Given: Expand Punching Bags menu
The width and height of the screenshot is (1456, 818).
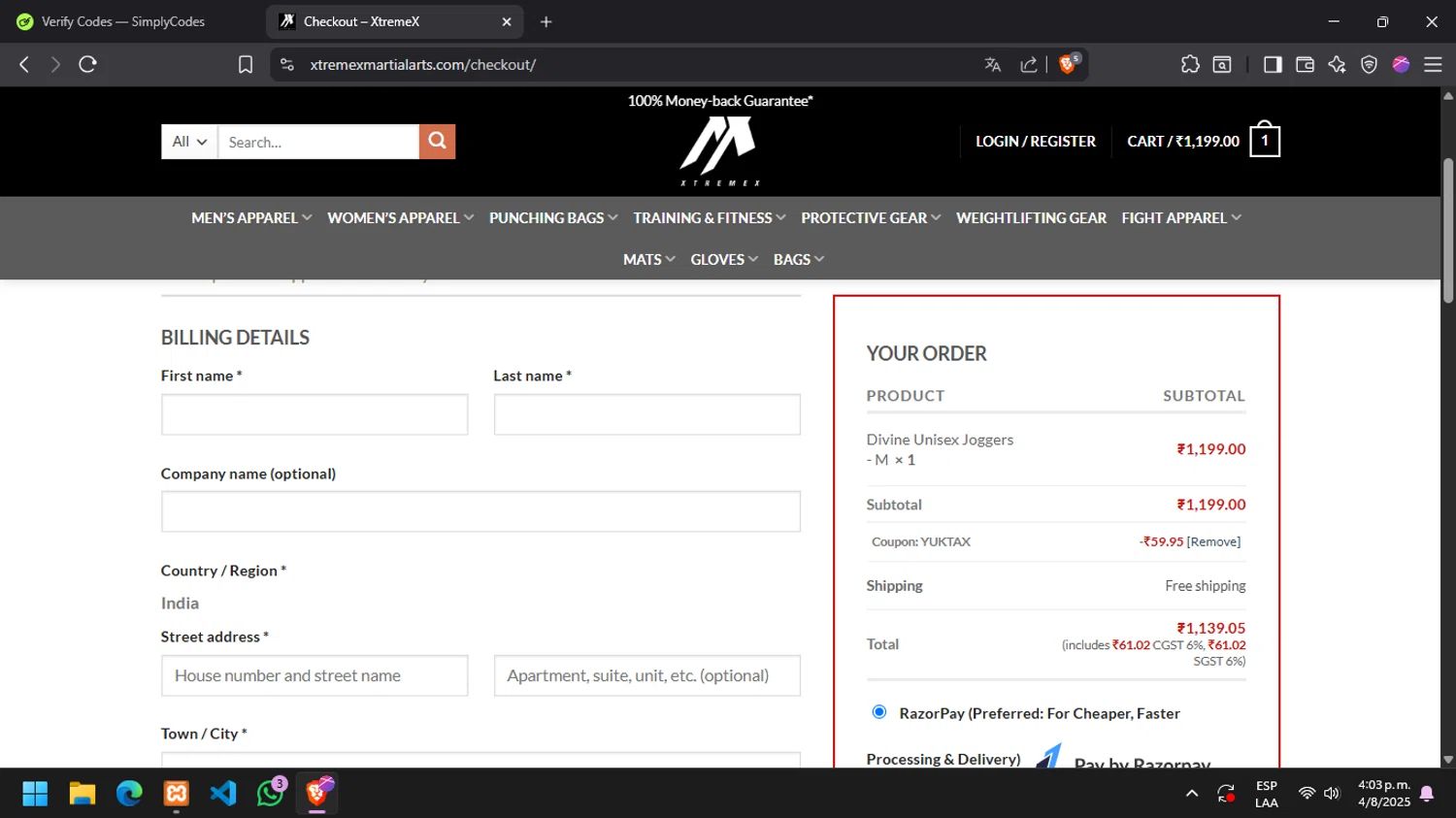Looking at the screenshot, I should pos(553,218).
